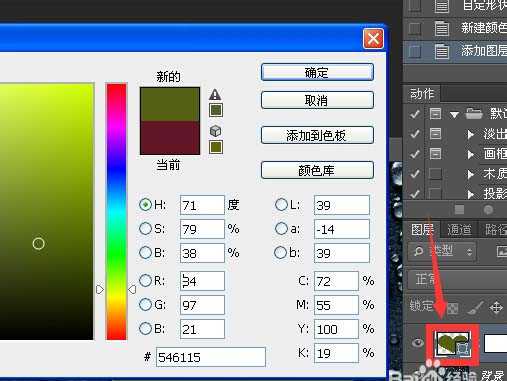Toggle checkmark of the 投影 action
This screenshot has height=381, width=507.
(x=415, y=194)
